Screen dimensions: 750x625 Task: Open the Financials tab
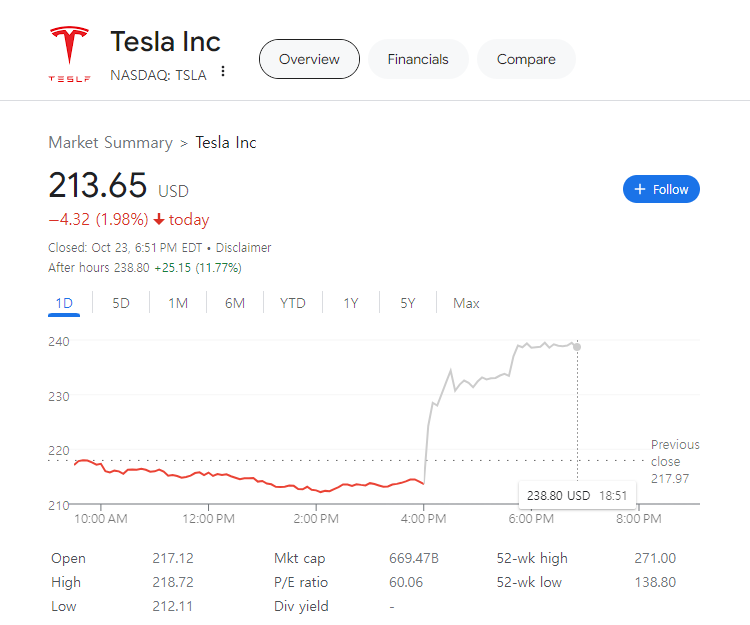coord(418,59)
